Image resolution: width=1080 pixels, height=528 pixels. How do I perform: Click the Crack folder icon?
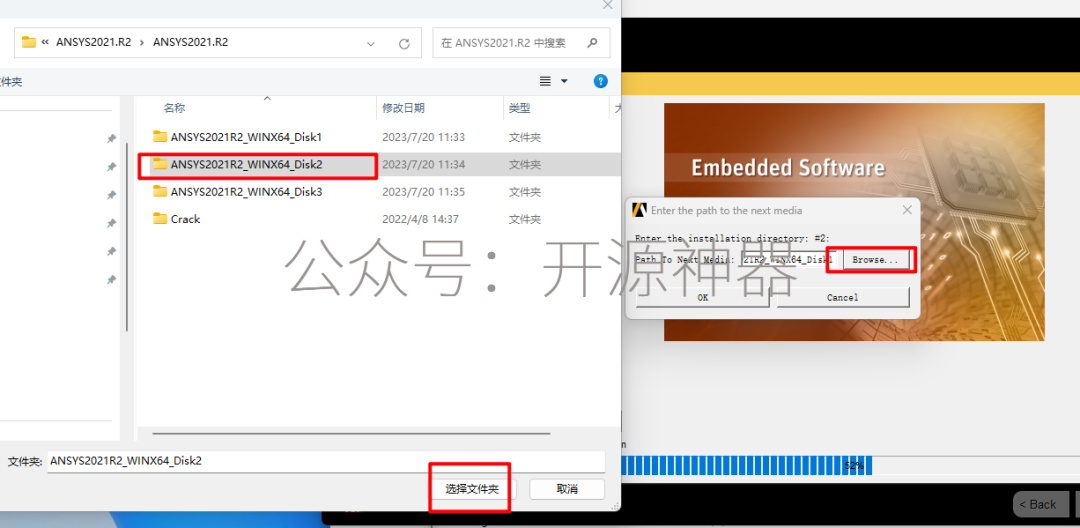click(x=160, y=219)
